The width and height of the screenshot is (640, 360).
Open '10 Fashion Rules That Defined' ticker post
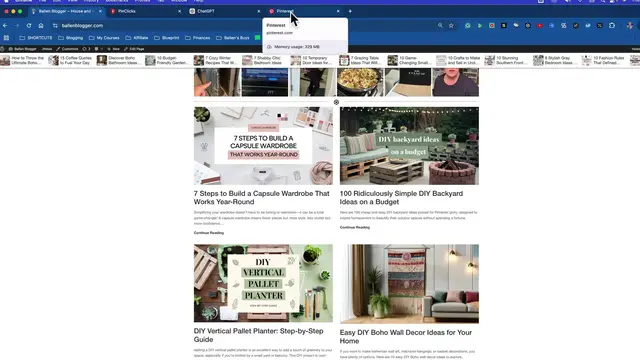[603, 60]
